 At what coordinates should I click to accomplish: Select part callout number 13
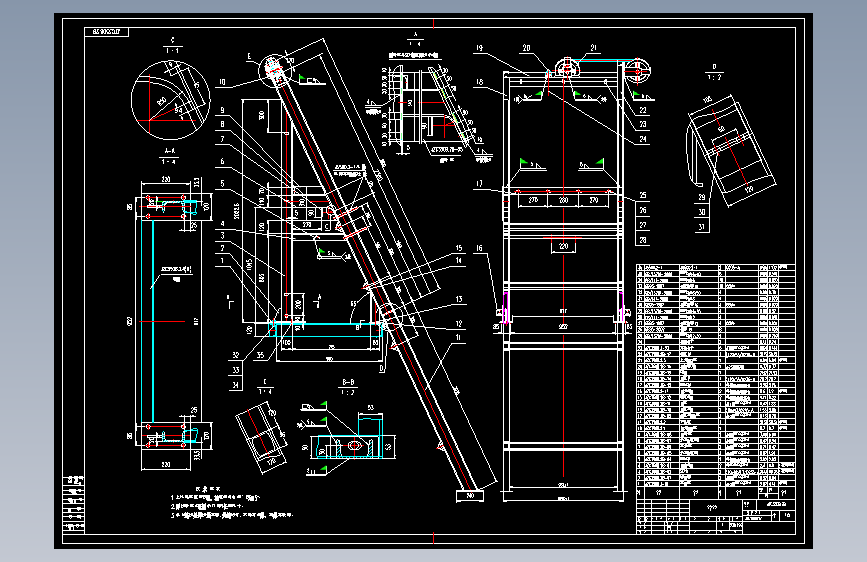tap(458, 299)
